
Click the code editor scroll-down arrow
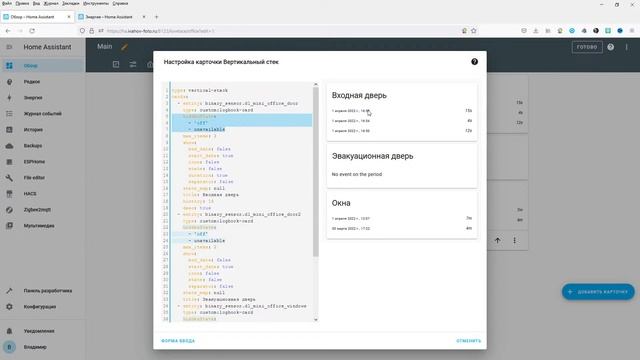[x=316, y=320]
